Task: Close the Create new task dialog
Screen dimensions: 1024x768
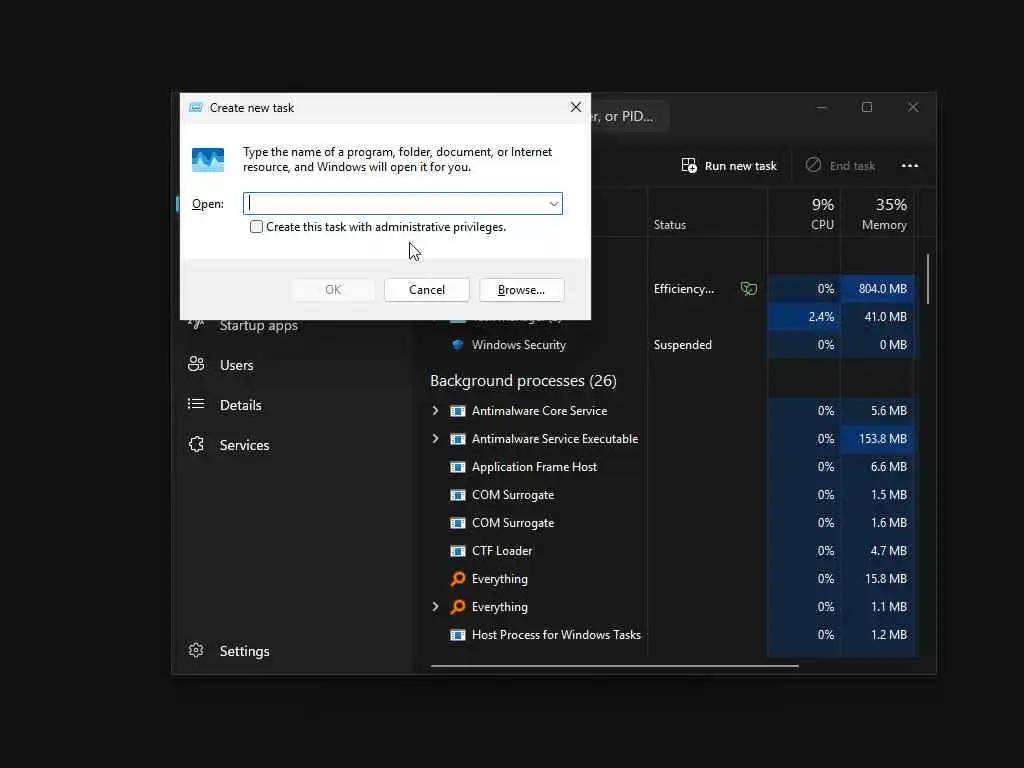Action: click(x=575, y=107)
